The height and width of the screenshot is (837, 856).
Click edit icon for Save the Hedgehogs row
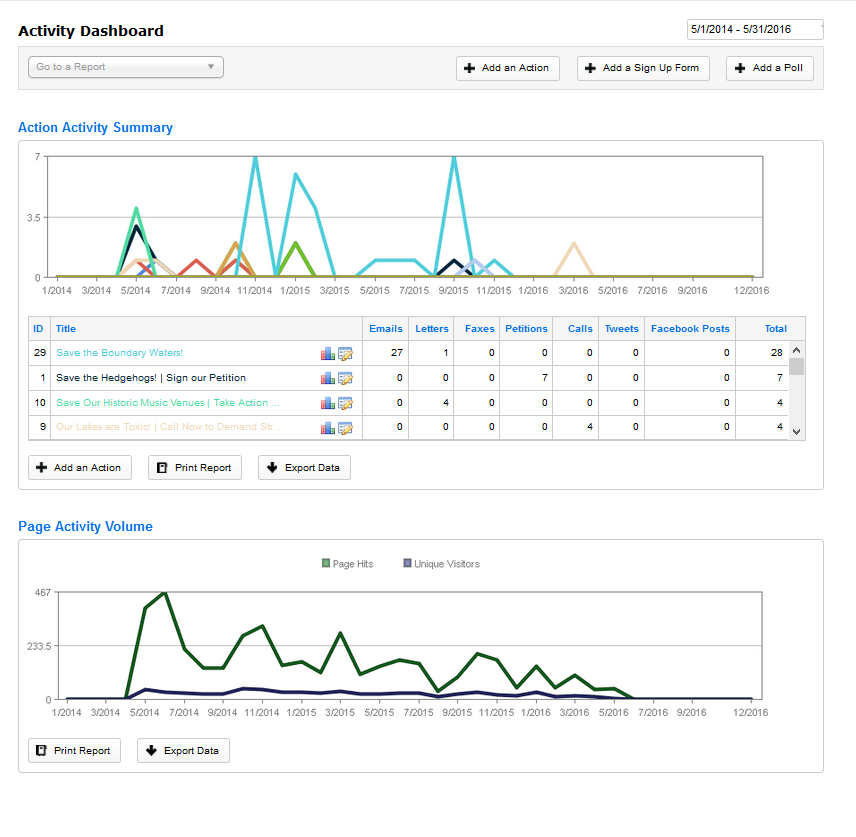pos(345,378)
